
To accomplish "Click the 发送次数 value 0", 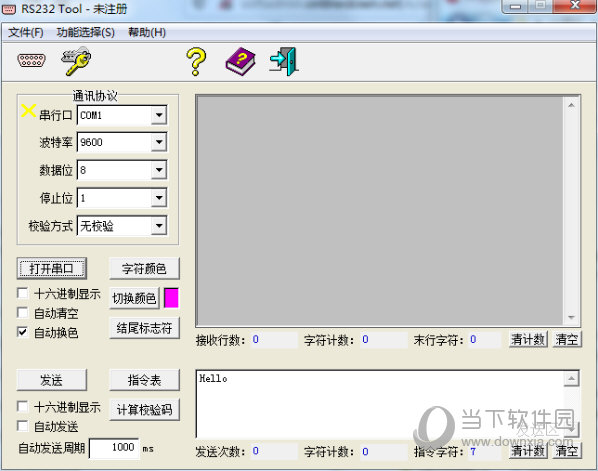I will pyautogui.click(x=256, y=452).
